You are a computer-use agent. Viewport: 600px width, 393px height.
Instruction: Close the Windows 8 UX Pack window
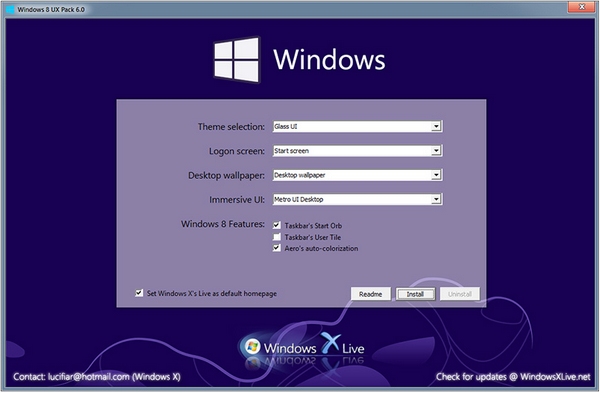(581, 7)
